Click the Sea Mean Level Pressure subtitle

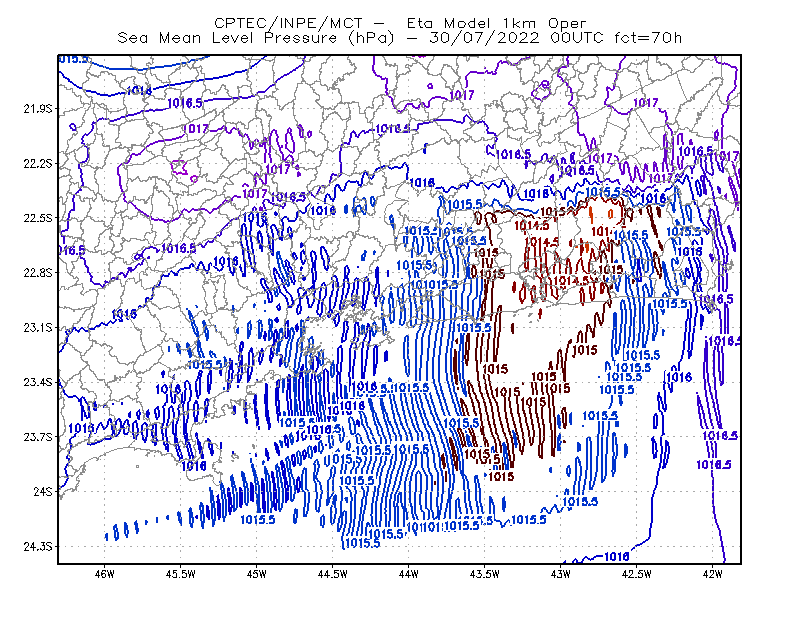[x=399, y=38]
